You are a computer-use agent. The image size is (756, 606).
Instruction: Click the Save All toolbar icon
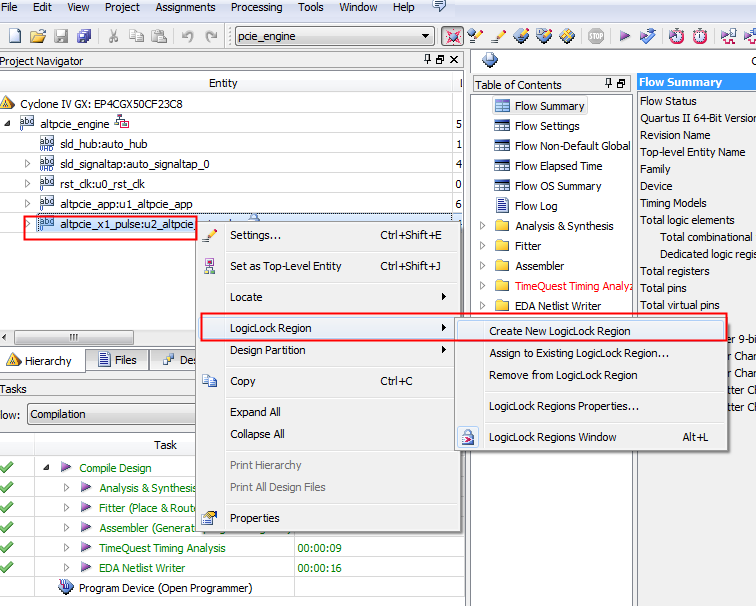[84, 36]
